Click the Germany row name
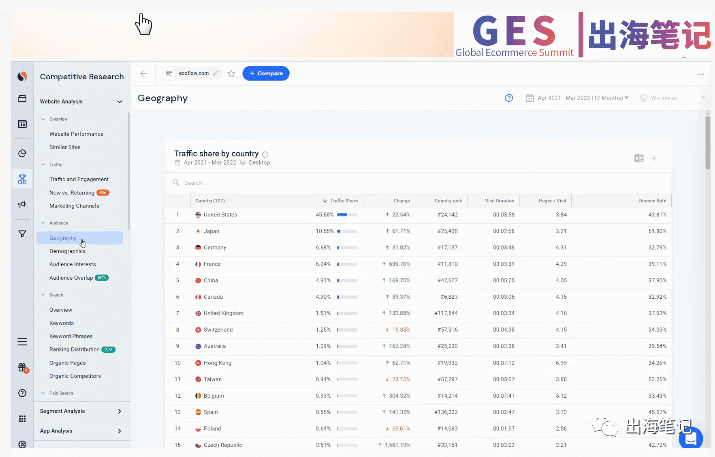715x457 pixels. 215,248
